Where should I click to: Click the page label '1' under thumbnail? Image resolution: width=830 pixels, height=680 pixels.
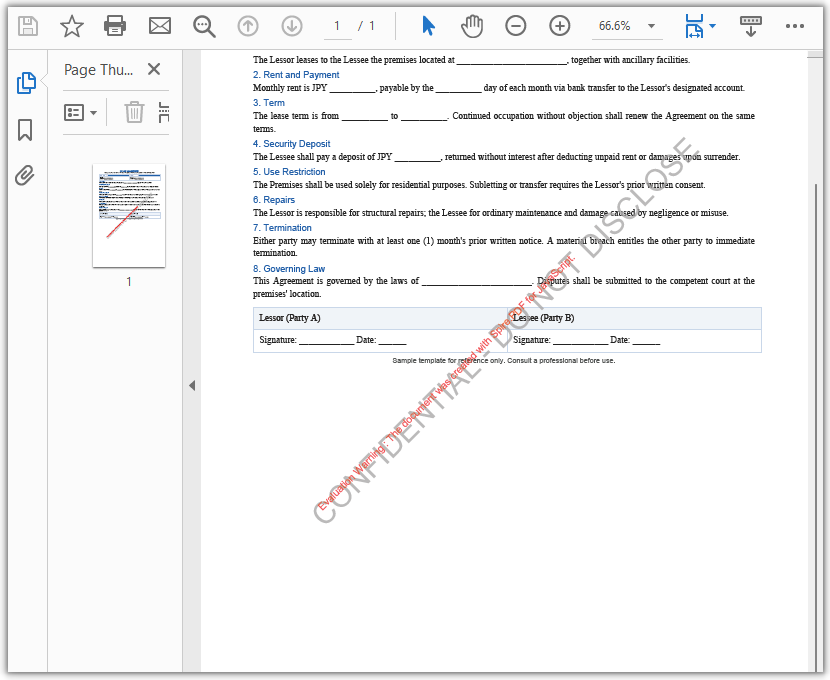129,282
